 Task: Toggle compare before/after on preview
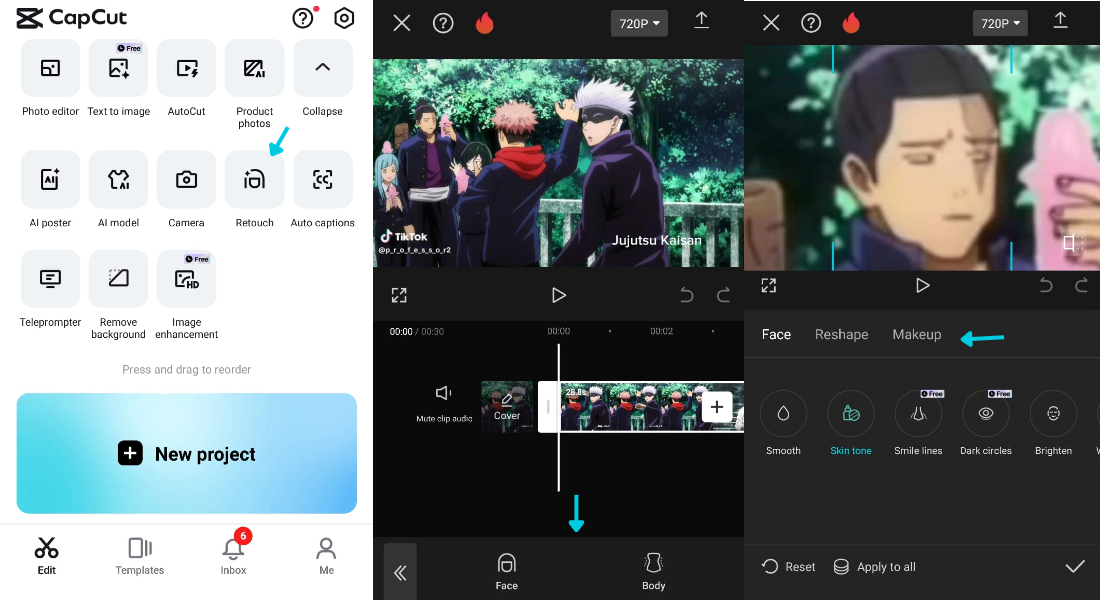1071,243
